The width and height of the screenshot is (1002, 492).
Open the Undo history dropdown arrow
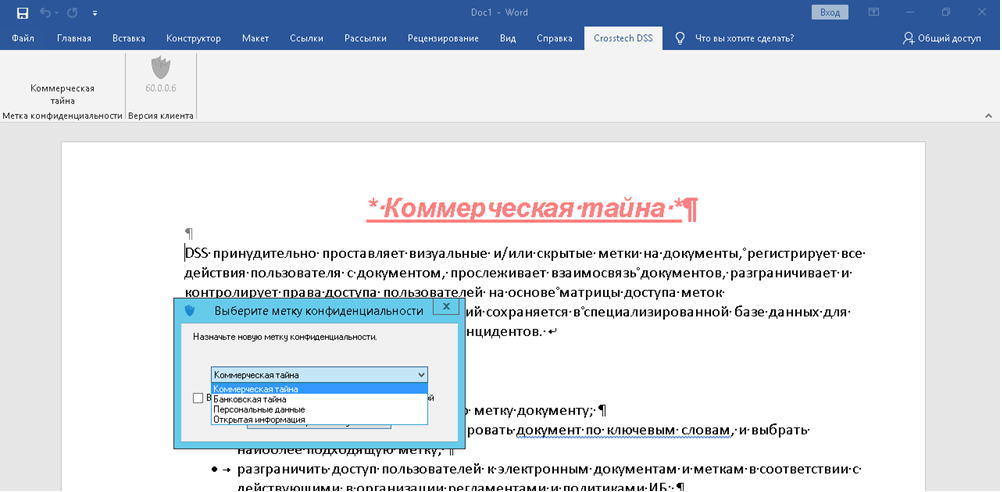click(x=56, y=13)
